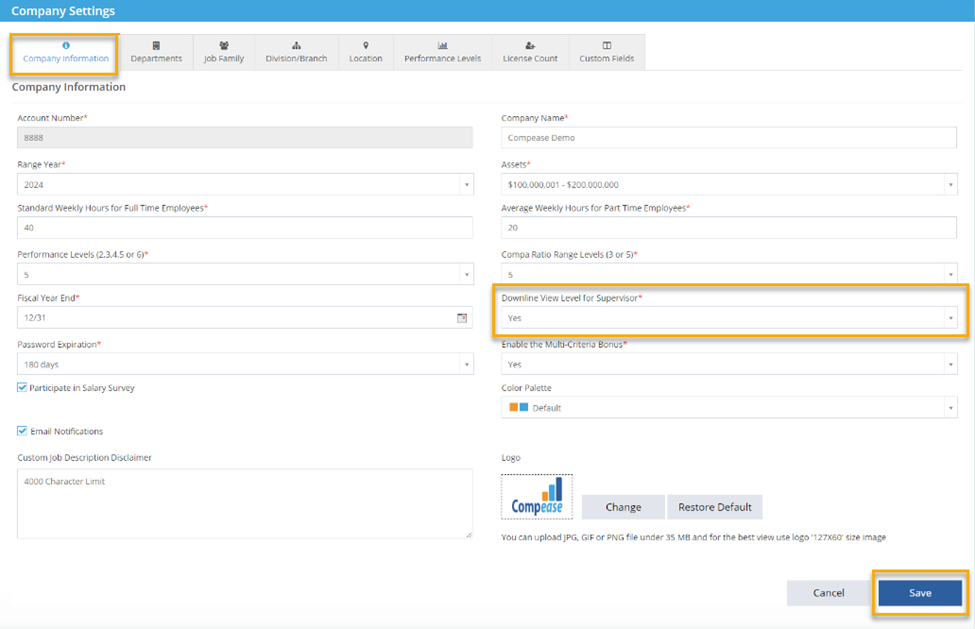Click the Custom Fields table icon
Screen dimensions: 975x629
click(x=606, y=44)
